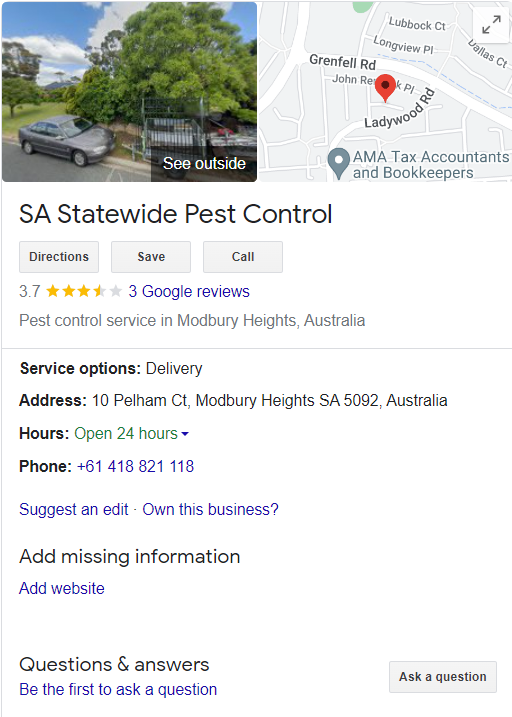Expand the map with the fullscreen arrows icon

(491, 25)
